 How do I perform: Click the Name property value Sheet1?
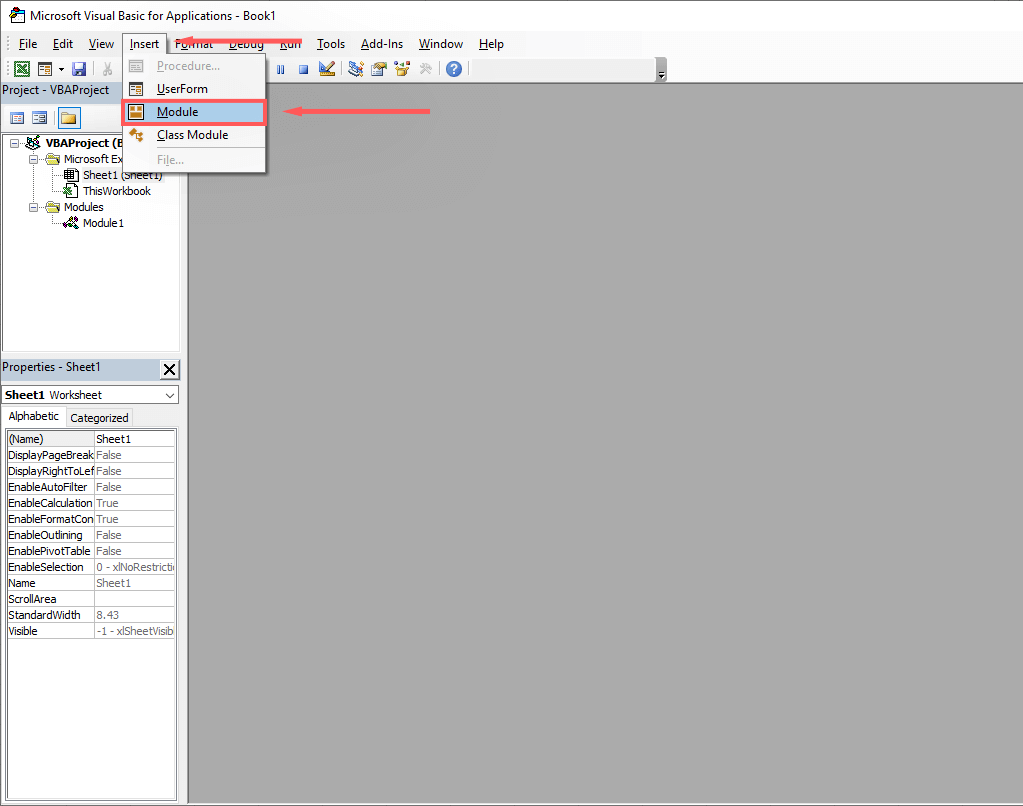point(134,583)
